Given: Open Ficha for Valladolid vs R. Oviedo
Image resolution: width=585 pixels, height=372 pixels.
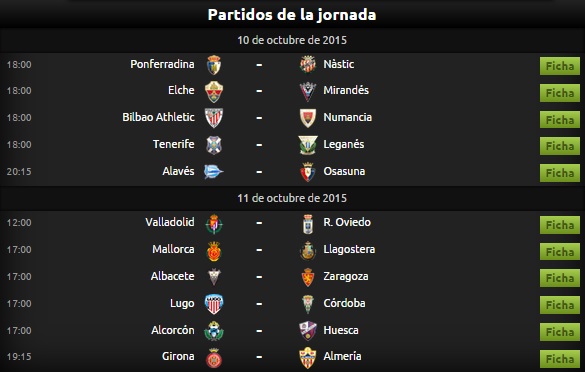Looking at the screenshot, I should pyautogui.click(x=560, y=225).
